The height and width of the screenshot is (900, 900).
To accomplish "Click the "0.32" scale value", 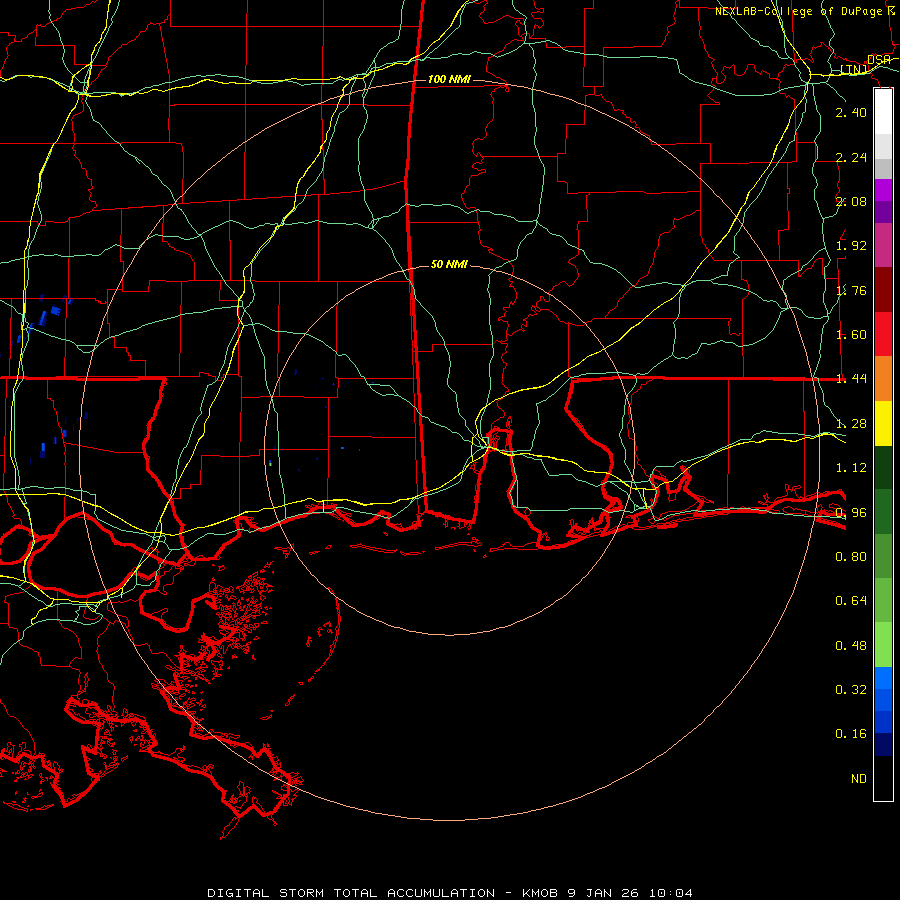I will [x=851, y=690].
